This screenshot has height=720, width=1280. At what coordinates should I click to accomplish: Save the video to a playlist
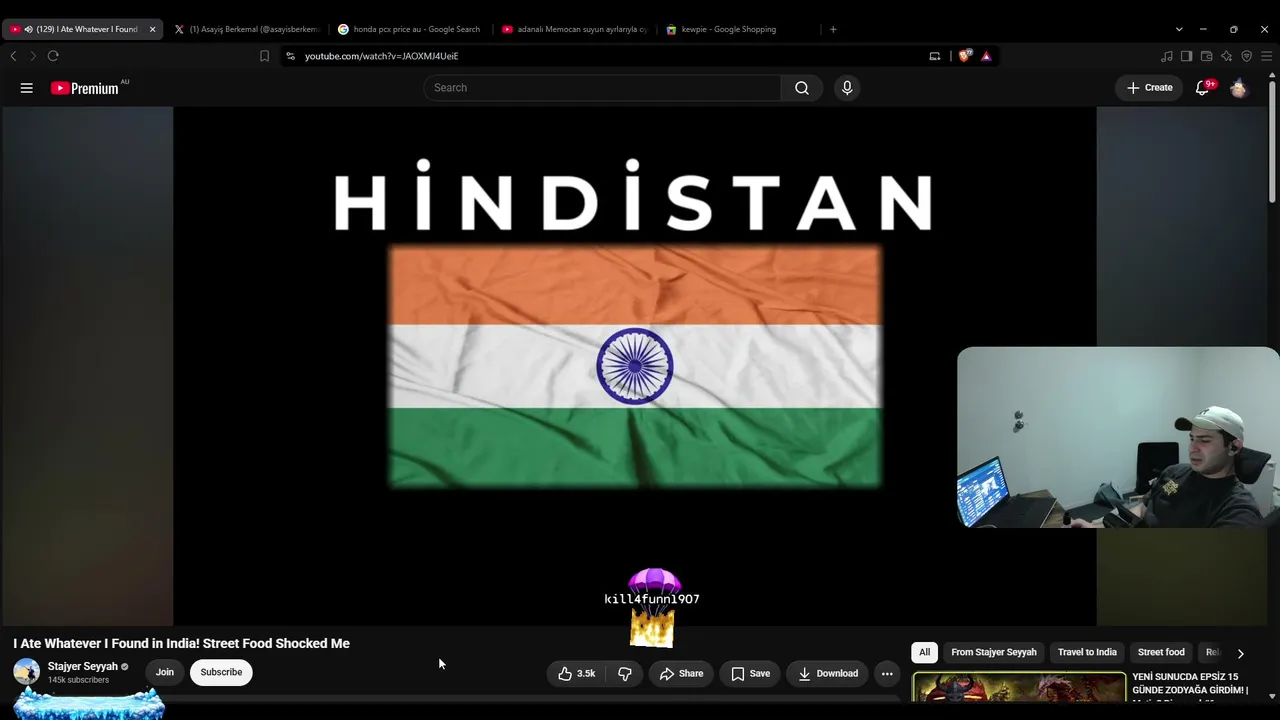pos(751,674)
